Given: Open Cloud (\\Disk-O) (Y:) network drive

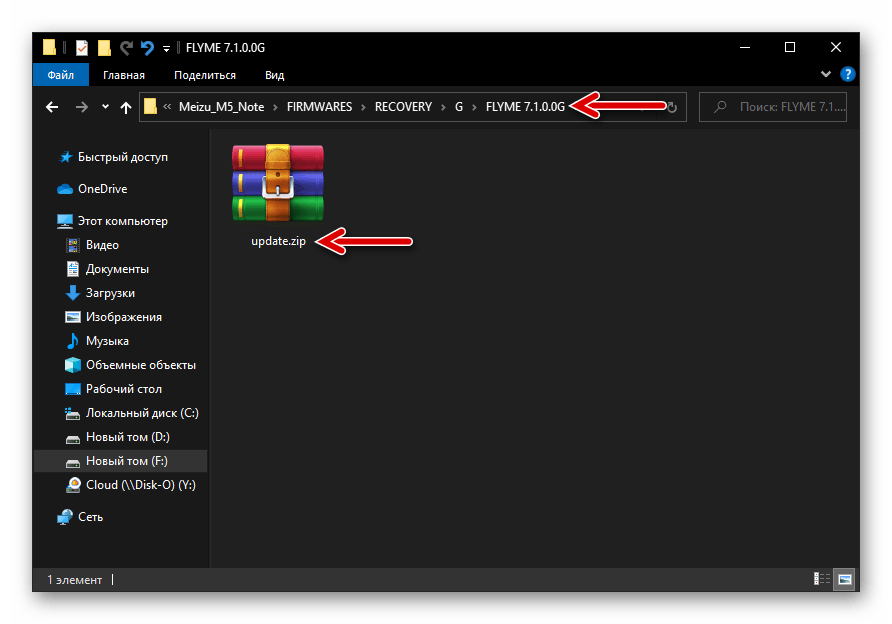Looking at the screenshot, I should tap(141, 485).
